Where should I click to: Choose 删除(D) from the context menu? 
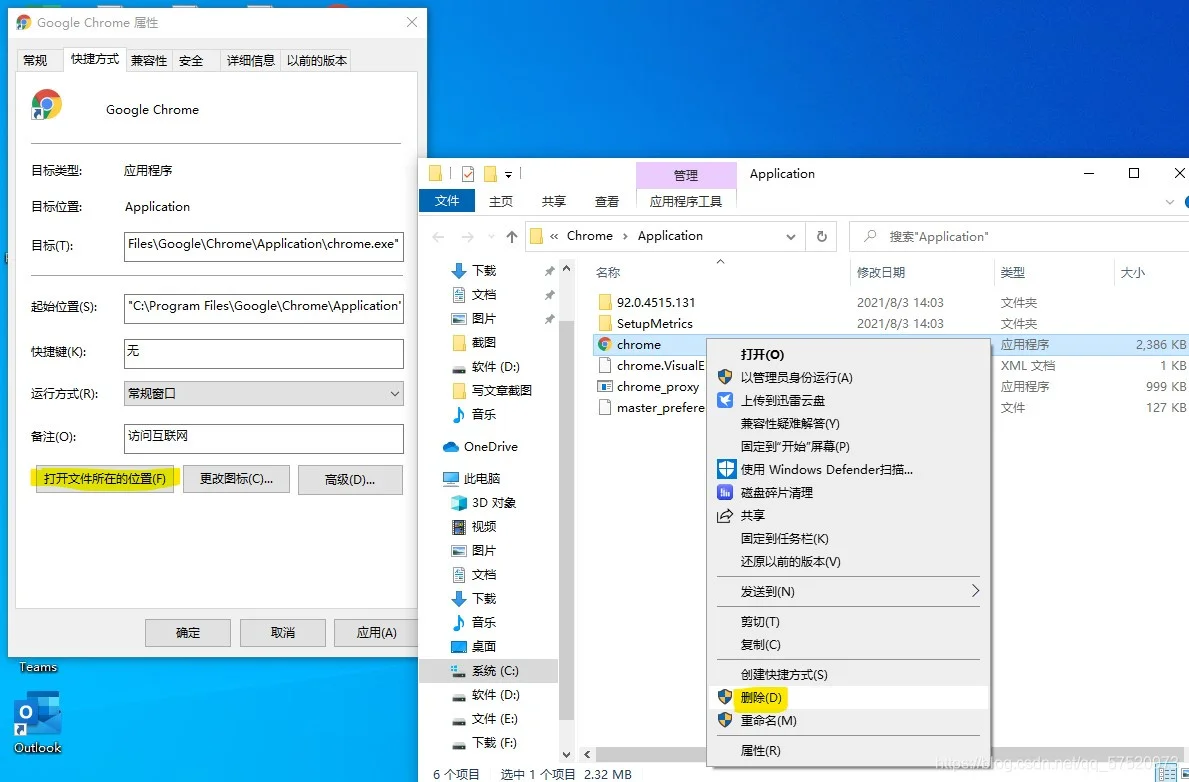pos(849,697)
